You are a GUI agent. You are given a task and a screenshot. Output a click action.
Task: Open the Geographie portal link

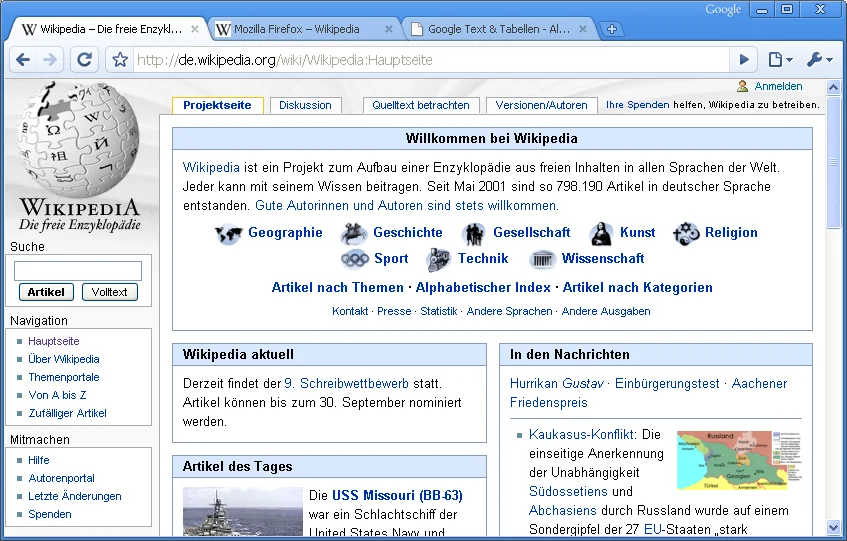285,233
